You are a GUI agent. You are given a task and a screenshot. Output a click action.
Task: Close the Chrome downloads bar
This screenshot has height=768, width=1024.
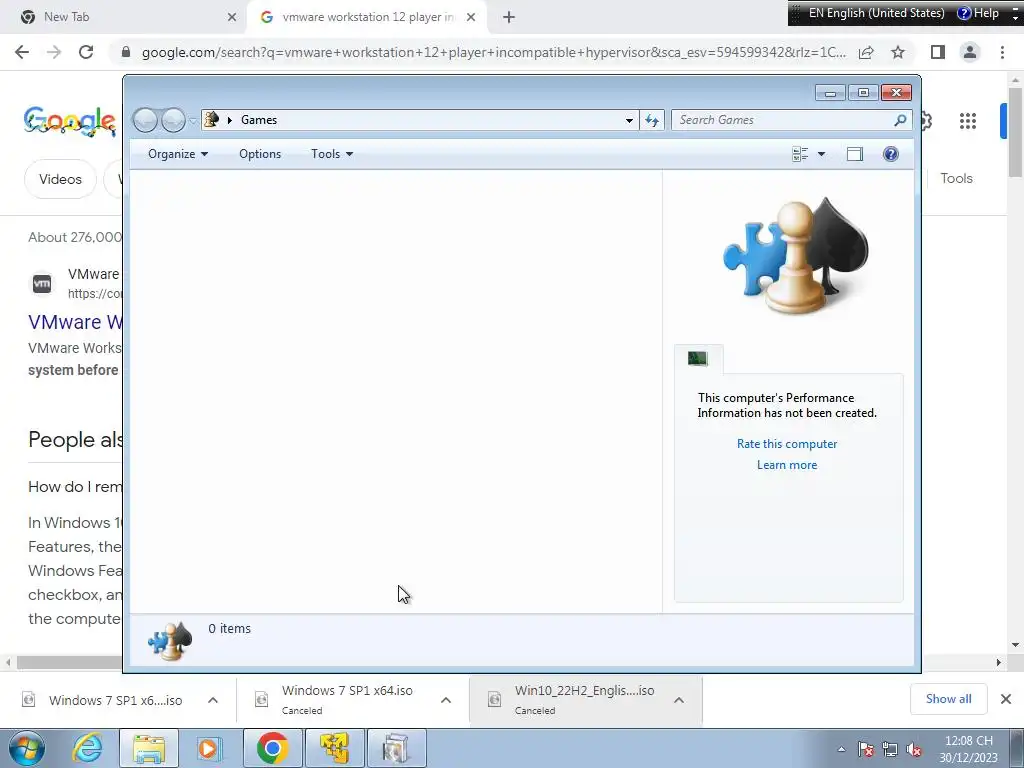[x=1006, y=699]
